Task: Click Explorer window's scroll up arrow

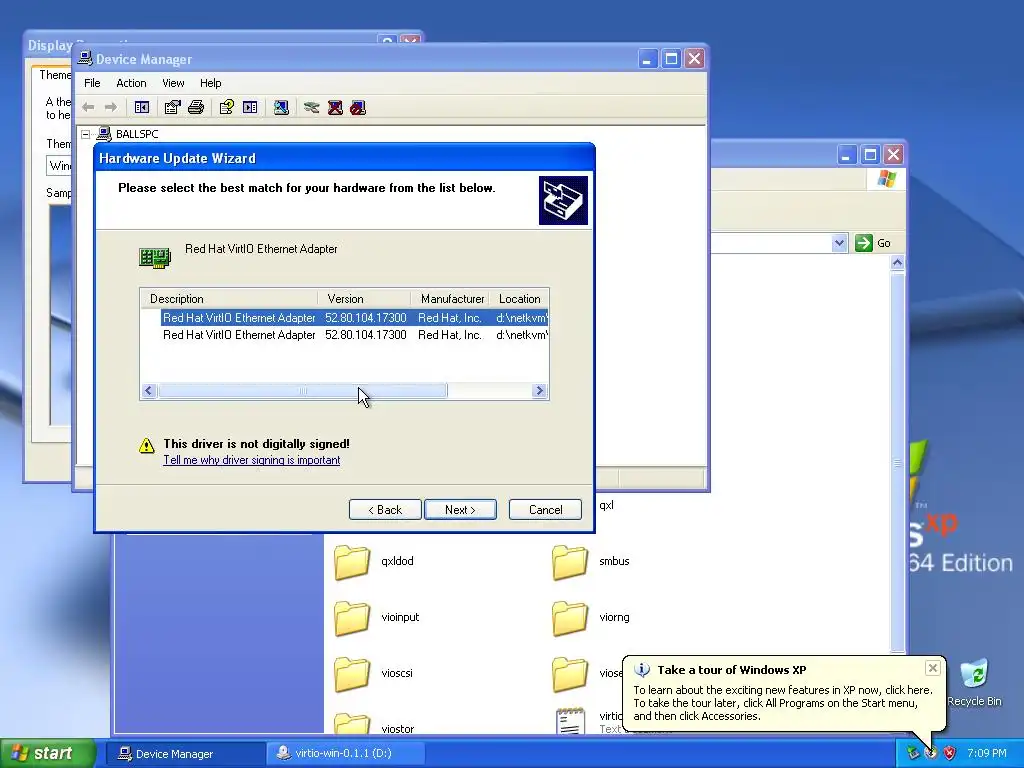Action: pyautogui.click(x=897, y=263)
